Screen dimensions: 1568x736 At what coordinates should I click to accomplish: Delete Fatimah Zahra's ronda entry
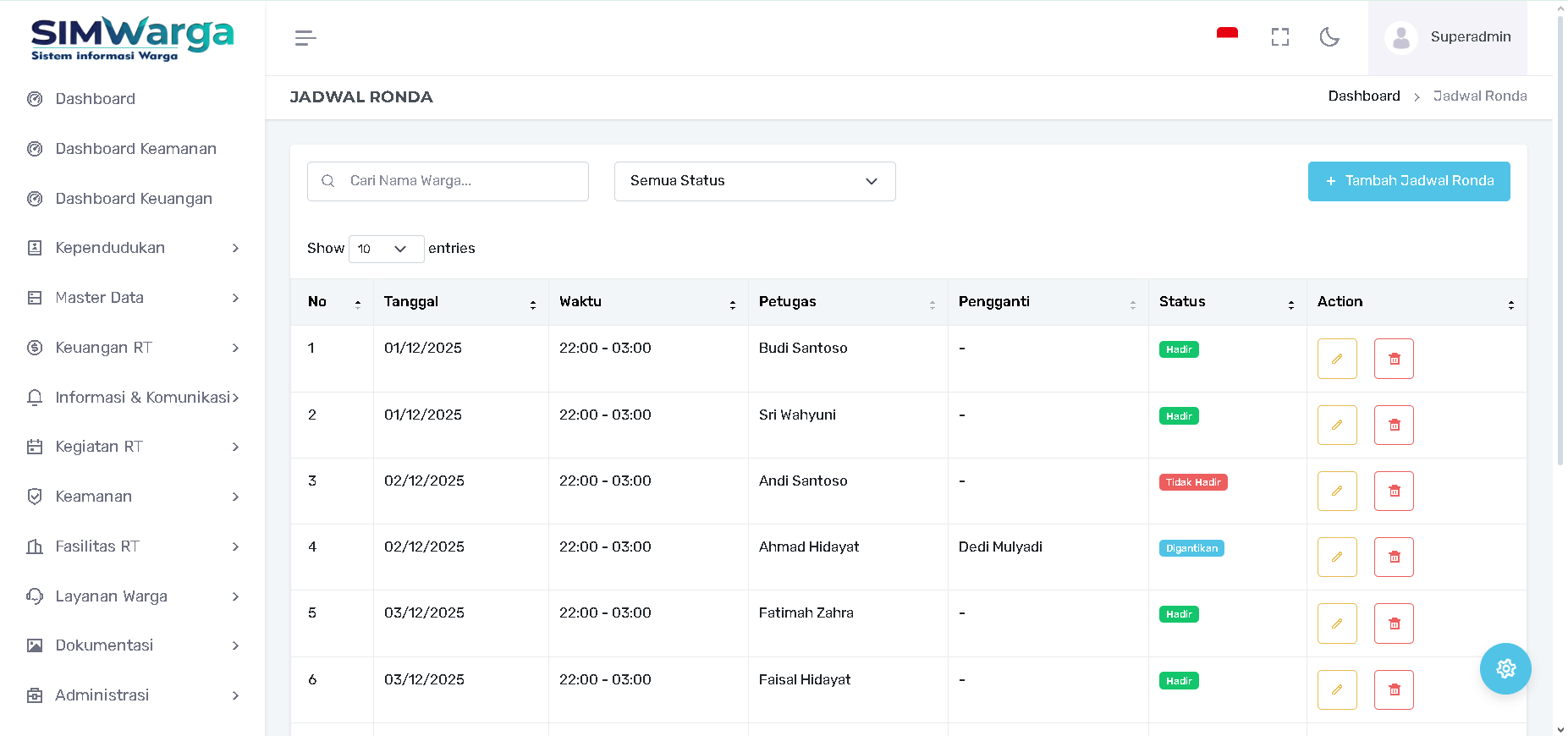pyautogui.click(x=1394, y=623)
